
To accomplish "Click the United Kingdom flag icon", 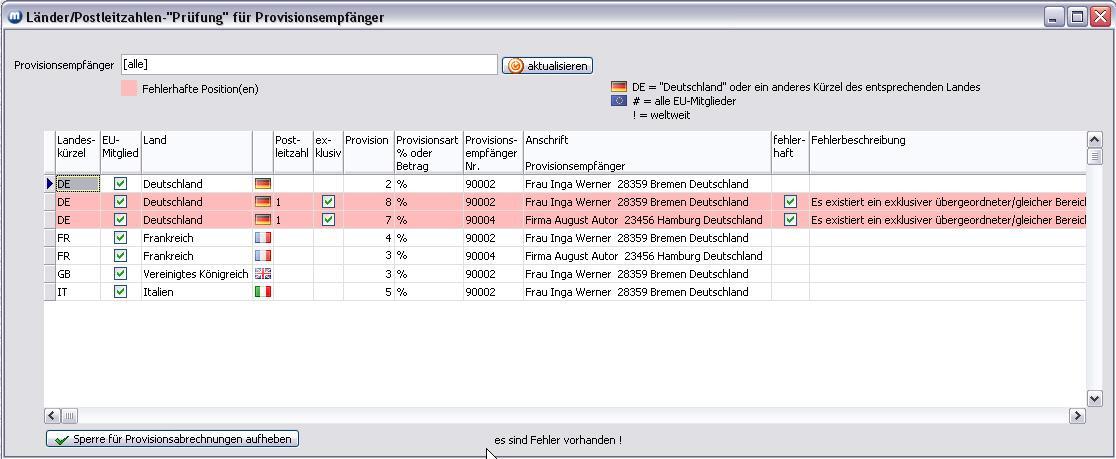I will point(263,274).
